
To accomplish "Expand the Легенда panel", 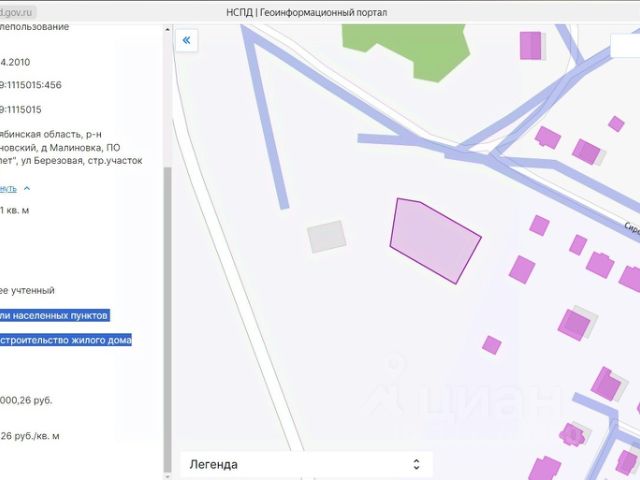I will (416, 464).
